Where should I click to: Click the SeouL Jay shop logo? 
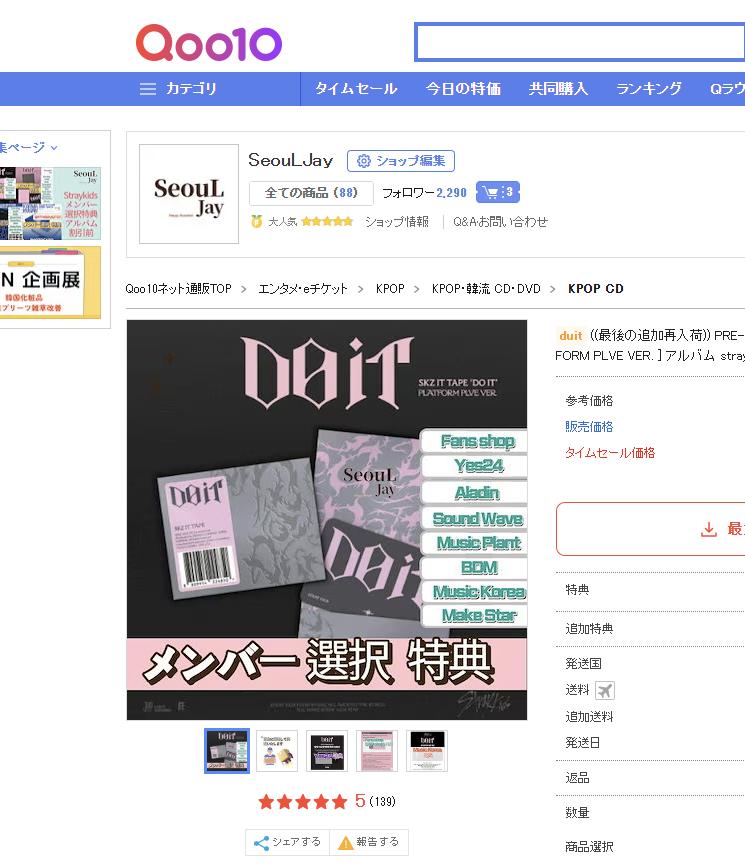pos(189,194)
